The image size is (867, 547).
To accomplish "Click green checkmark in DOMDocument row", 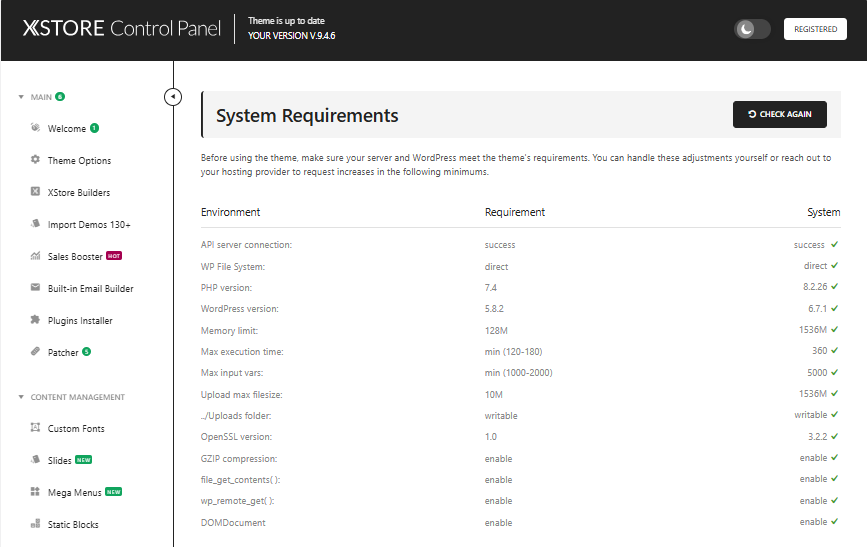I will (834, 522).
